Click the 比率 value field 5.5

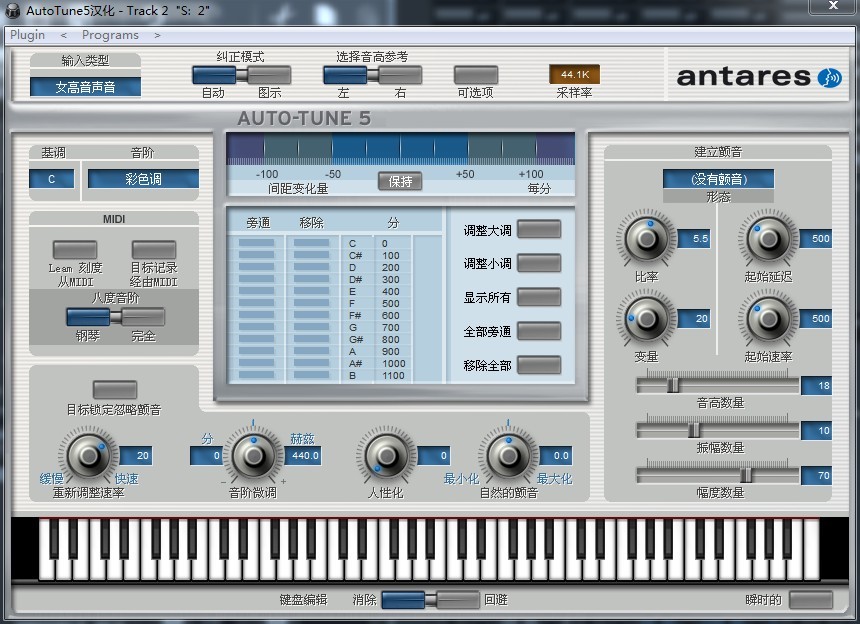pos(694,239)
